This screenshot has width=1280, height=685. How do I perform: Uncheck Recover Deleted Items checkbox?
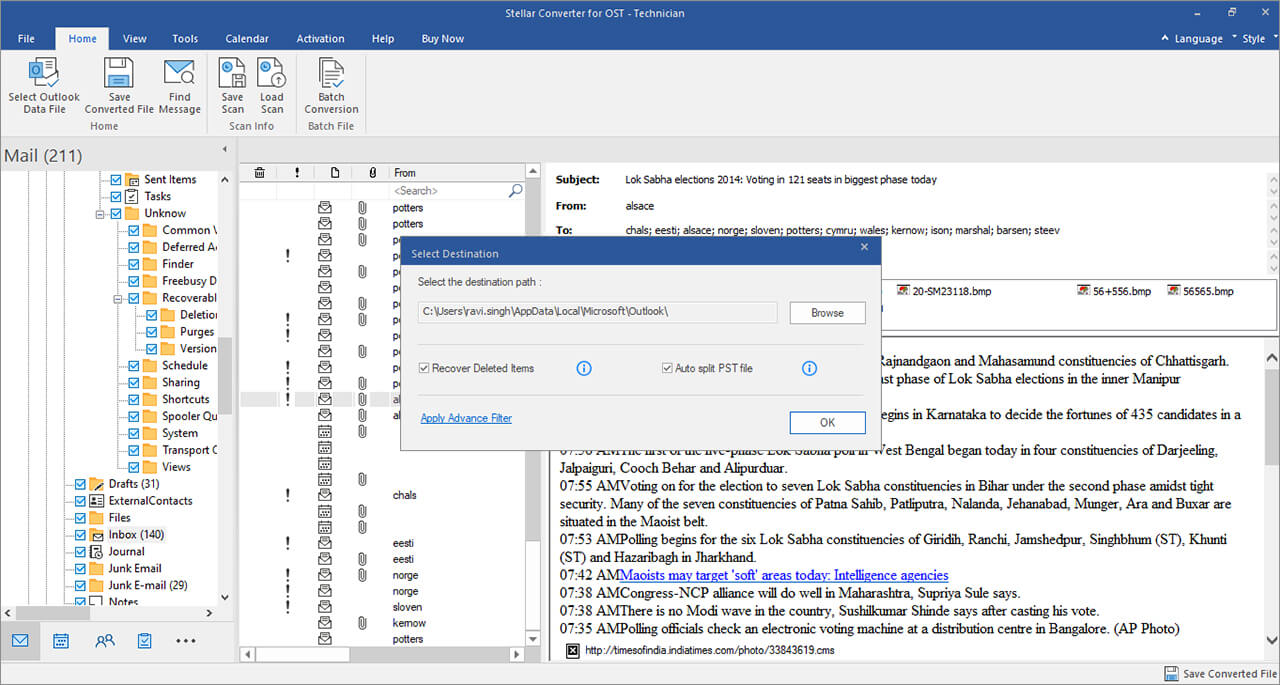tap(425, 369)
